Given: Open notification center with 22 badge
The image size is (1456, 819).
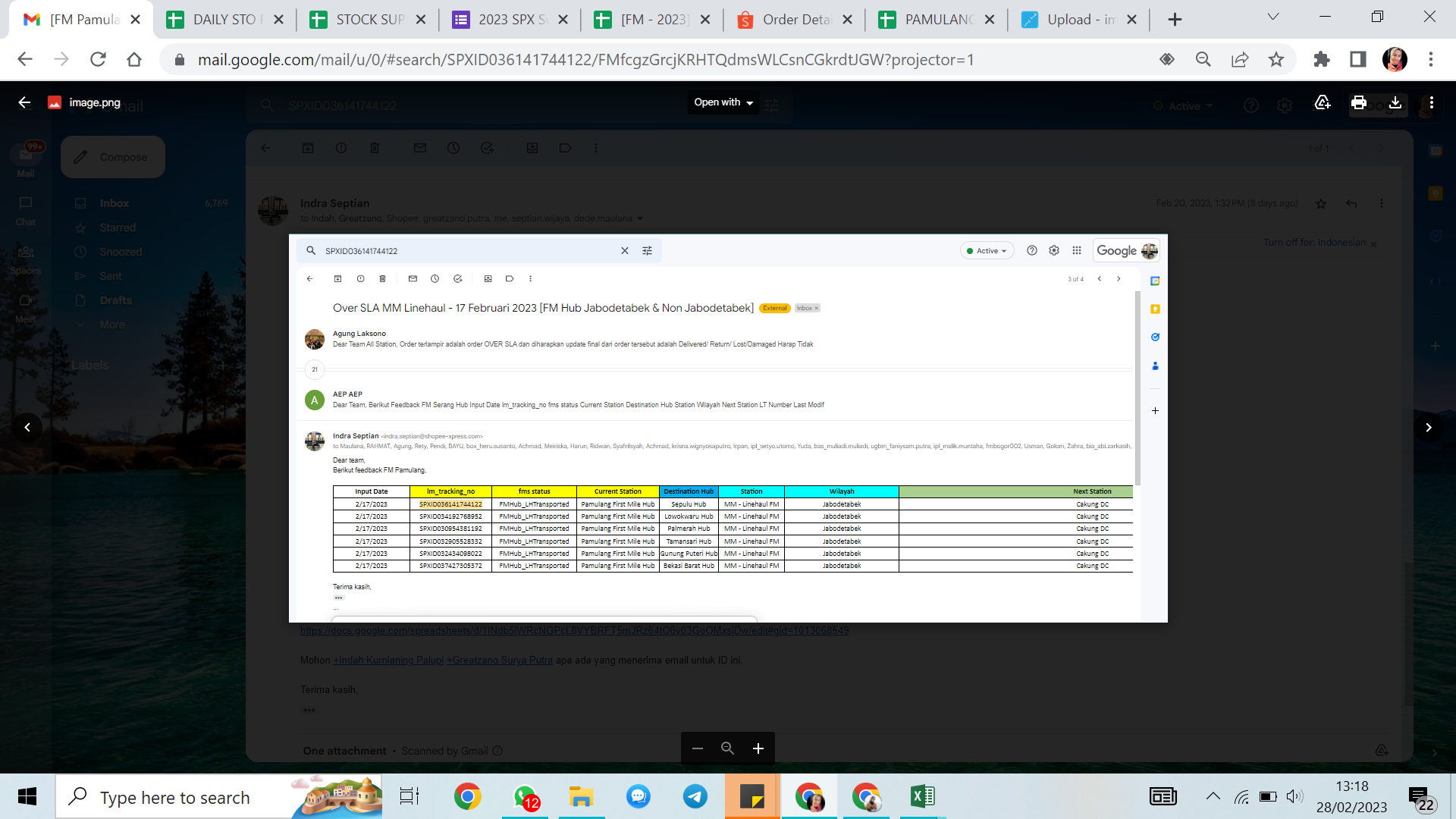Looking at the screenshot, I should coord(1420,798).
